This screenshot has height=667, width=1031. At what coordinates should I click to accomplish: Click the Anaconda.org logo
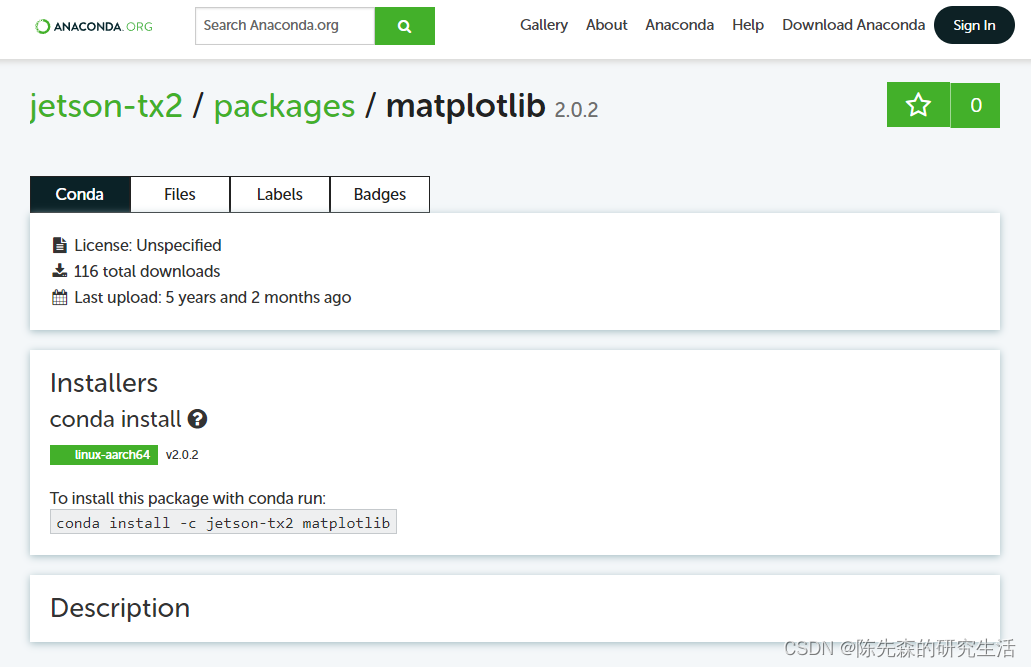pos(94,26)
